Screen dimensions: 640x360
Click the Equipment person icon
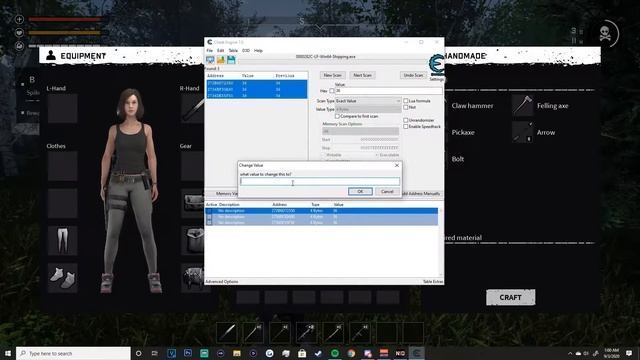click(x=51, y=55)
